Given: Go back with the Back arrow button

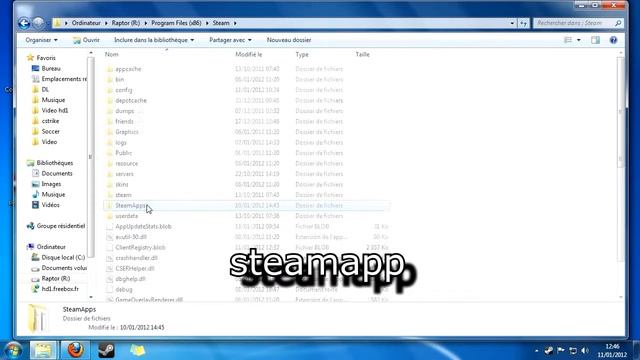Looking at the screenshot, I should [24, 23].
